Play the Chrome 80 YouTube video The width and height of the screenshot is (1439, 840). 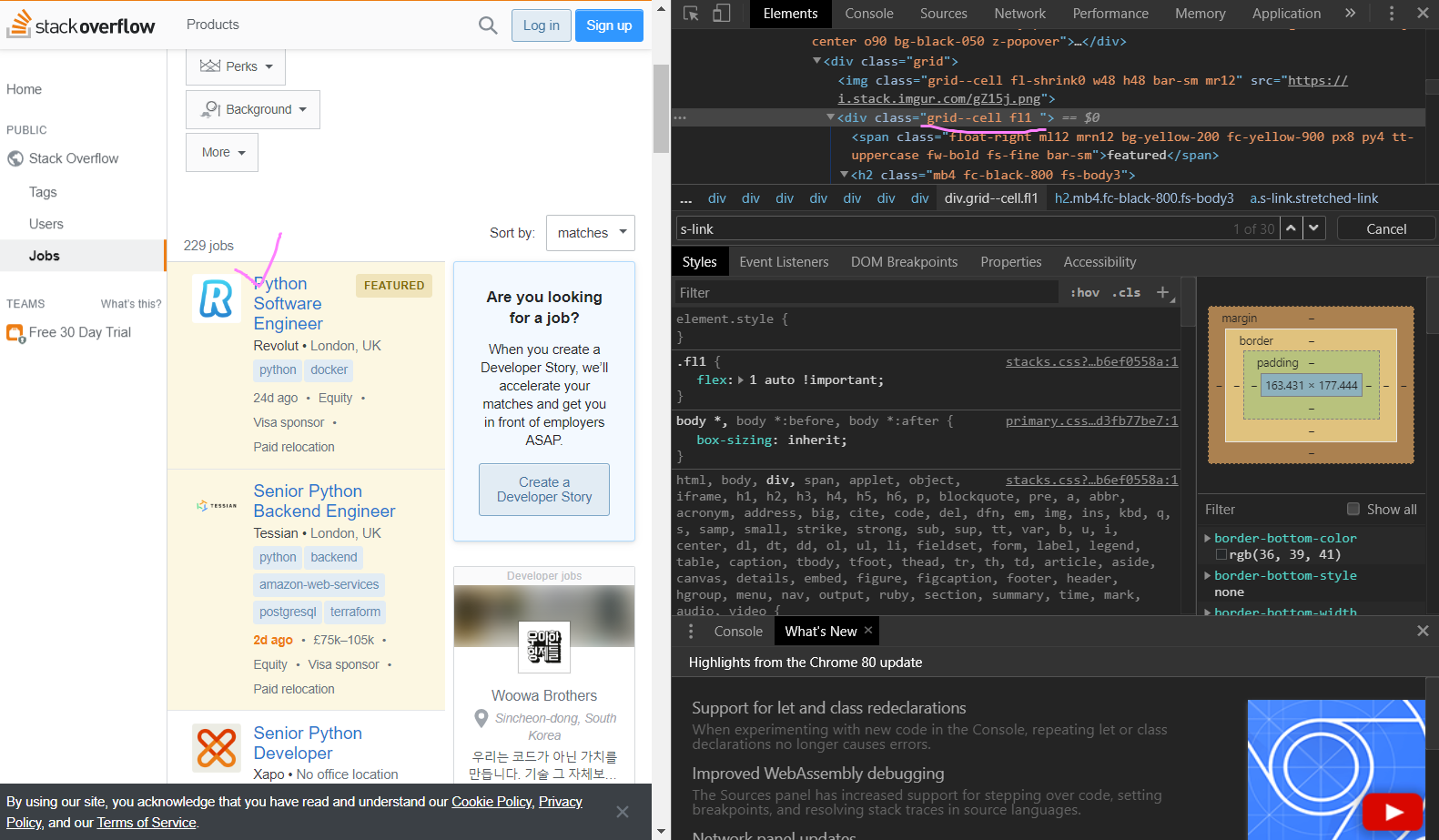(1393, 811)
